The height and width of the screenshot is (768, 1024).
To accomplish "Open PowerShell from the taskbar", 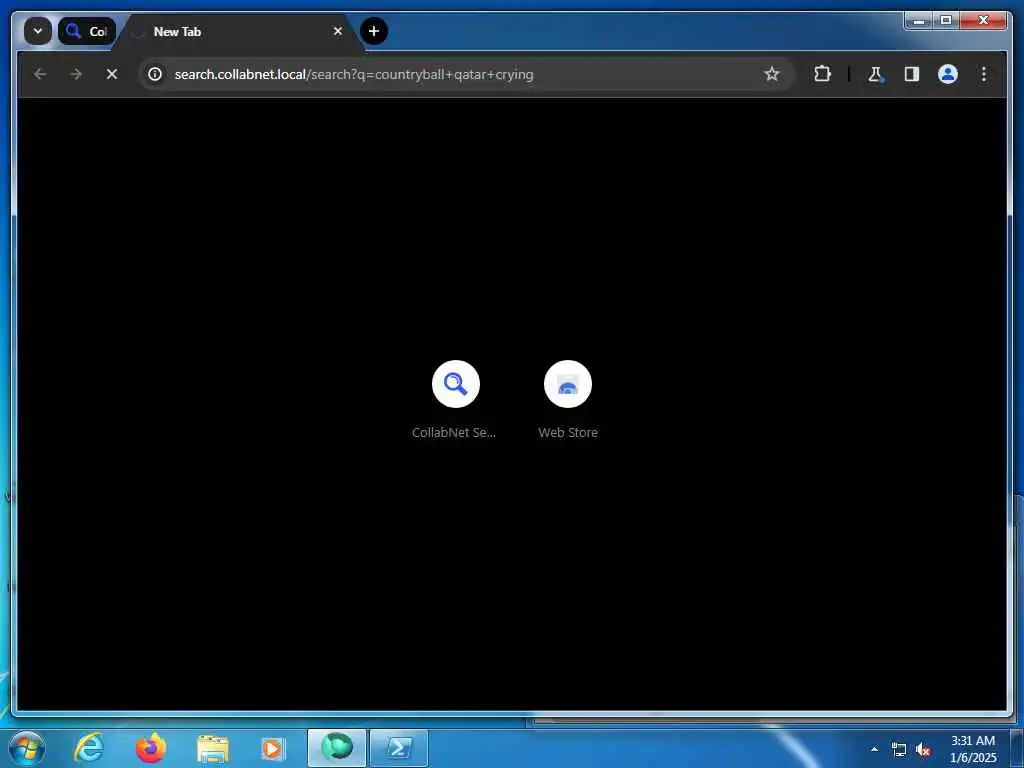I will coord(399,748).
